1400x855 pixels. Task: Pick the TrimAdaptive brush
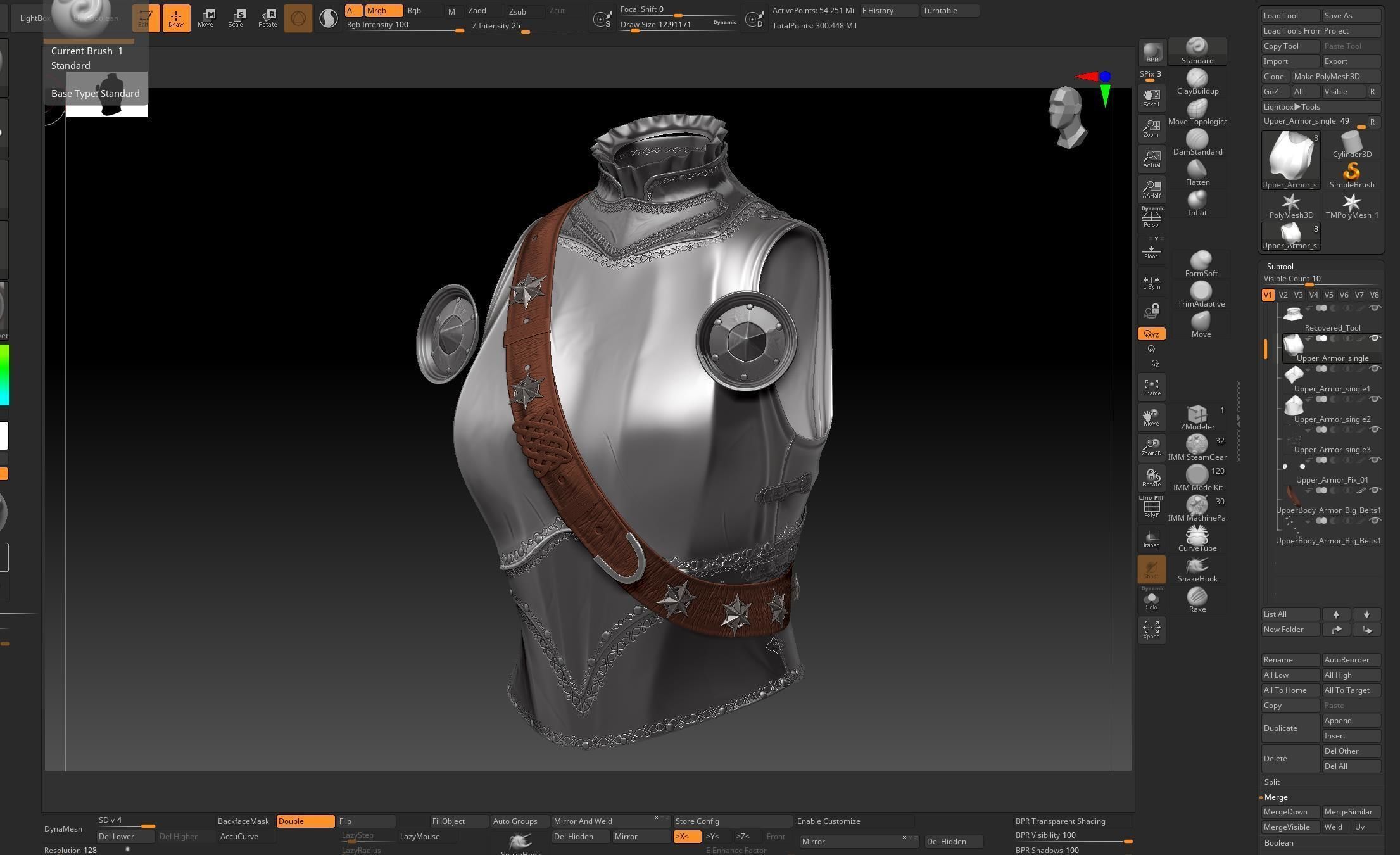pos(1201,295)
